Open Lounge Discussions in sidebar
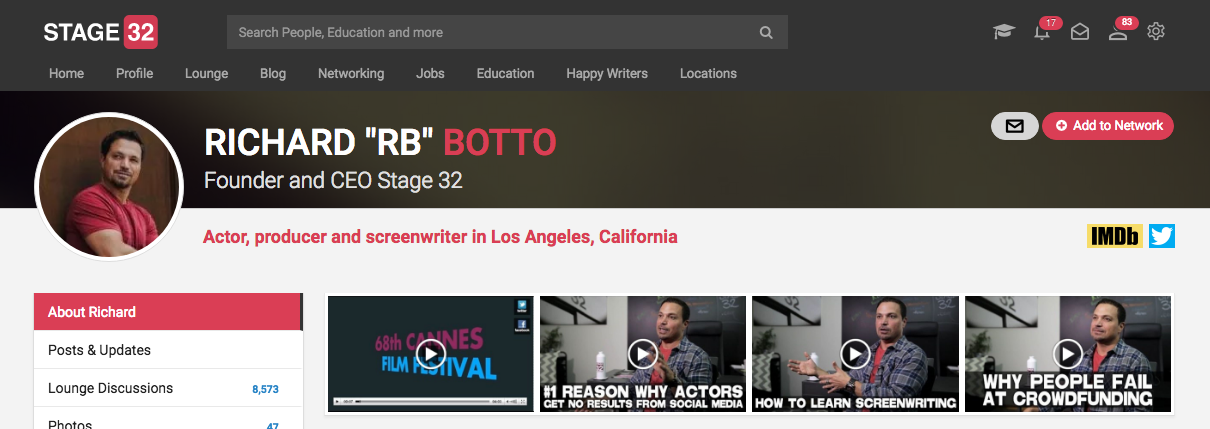 [168, 388]
